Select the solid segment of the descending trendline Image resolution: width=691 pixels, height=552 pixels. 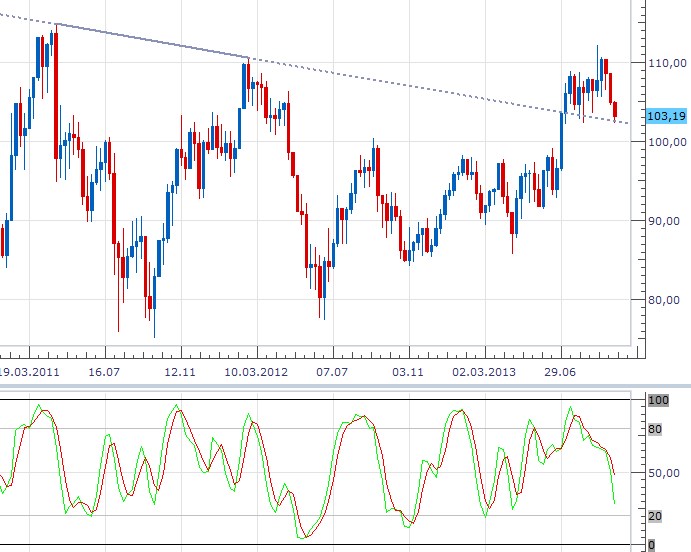click(150, 40)
